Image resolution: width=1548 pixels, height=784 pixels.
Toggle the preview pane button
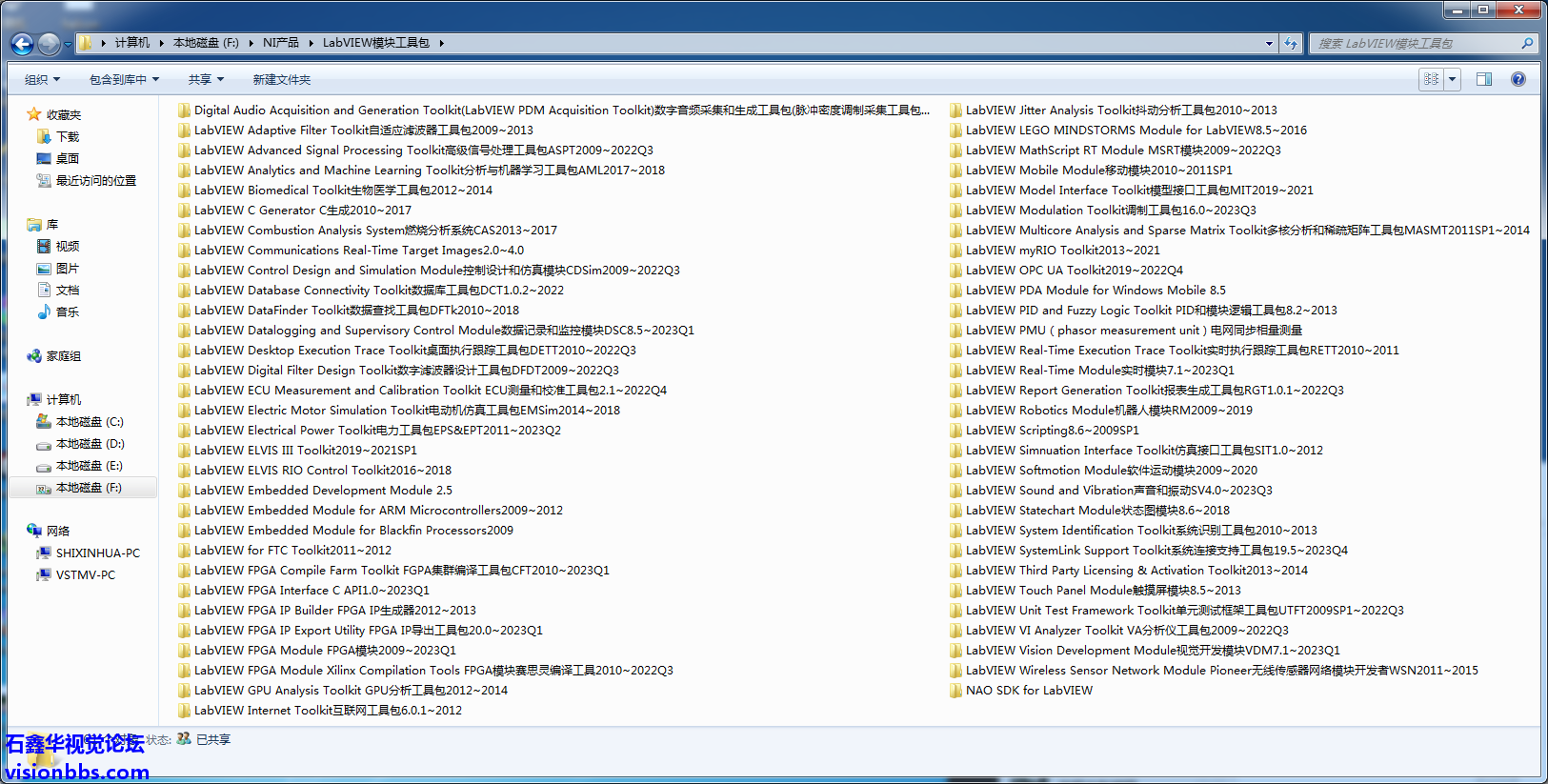coord(1484,79)
